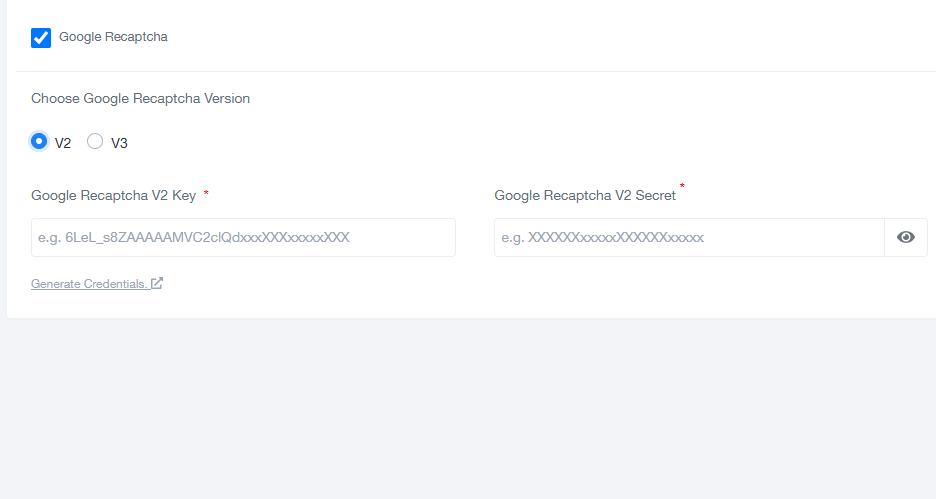
Task: Focus the Google Recaptcha V2 Key field
Action: (x=243, y=237)
